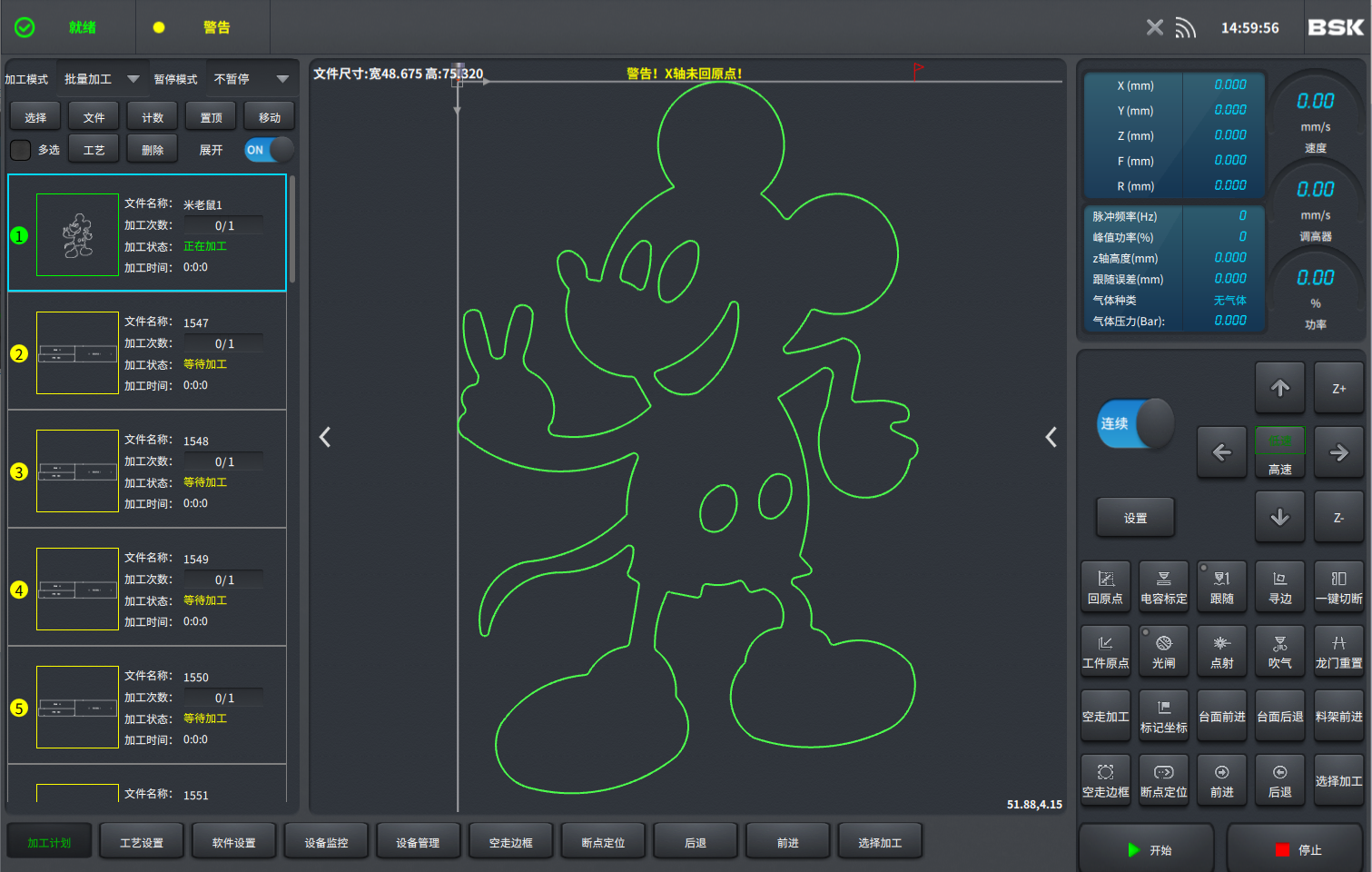The height and width of the screenshot is (872, 1372).
Task: Click the 选择 button
Action: 35,117
